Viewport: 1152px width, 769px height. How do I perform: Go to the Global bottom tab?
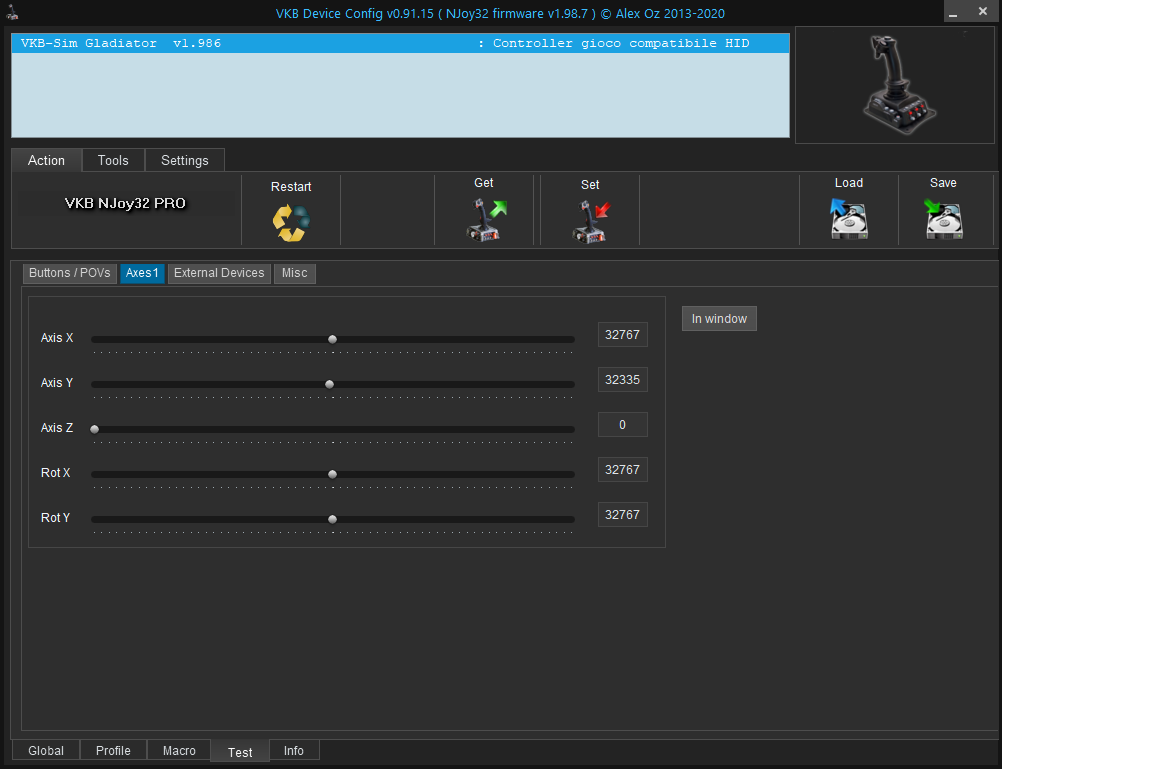click(46, 751)
